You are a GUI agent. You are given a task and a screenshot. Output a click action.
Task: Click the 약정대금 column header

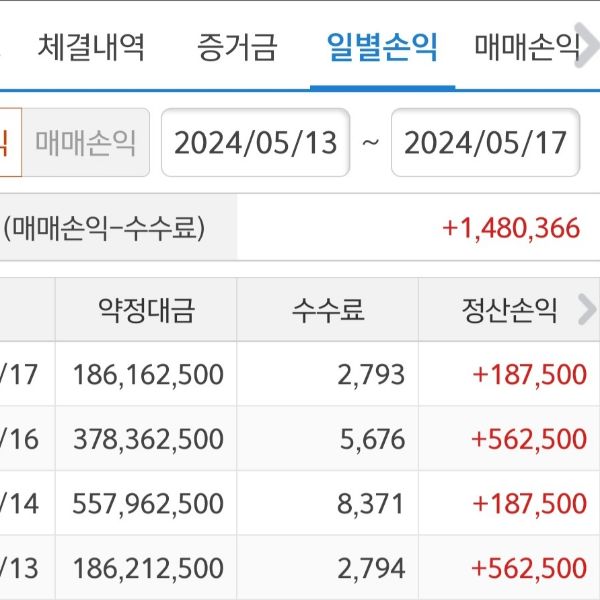[146, 310]
